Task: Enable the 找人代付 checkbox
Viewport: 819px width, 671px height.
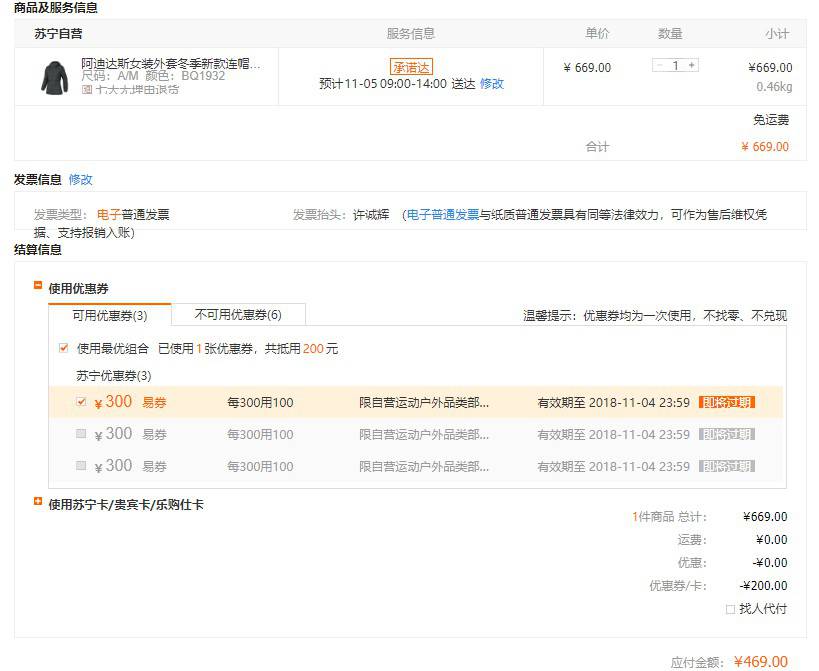Action: (730, 609)
